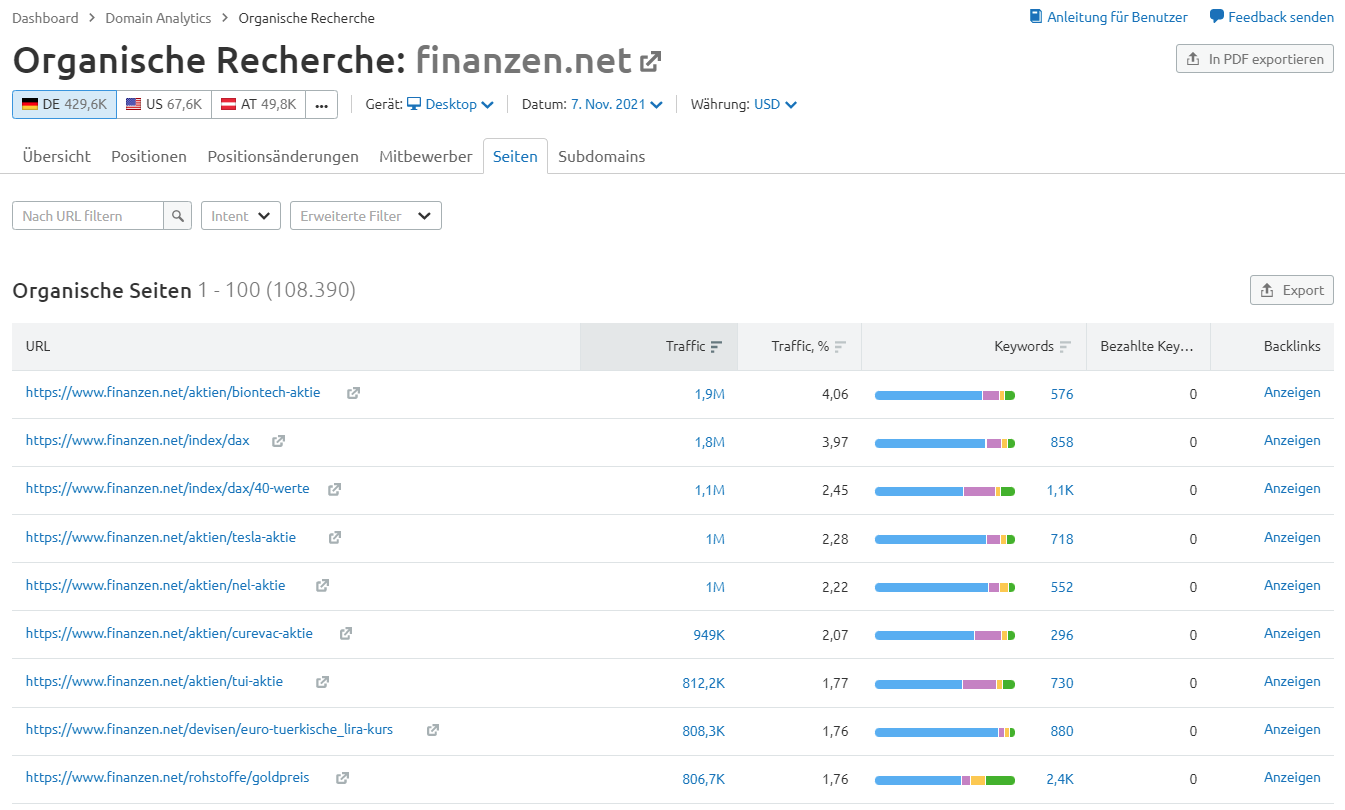Open finanzen.net in new tab via title icon
The width and height of the screenshot is (1345, 810).
point(650,62)
